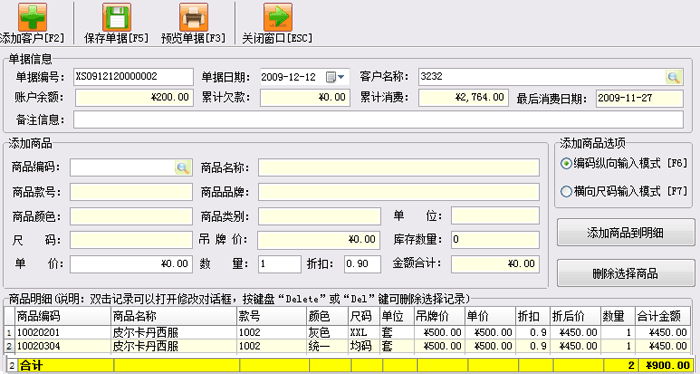
Task: Click the 尺码 field
Action: 131,240
